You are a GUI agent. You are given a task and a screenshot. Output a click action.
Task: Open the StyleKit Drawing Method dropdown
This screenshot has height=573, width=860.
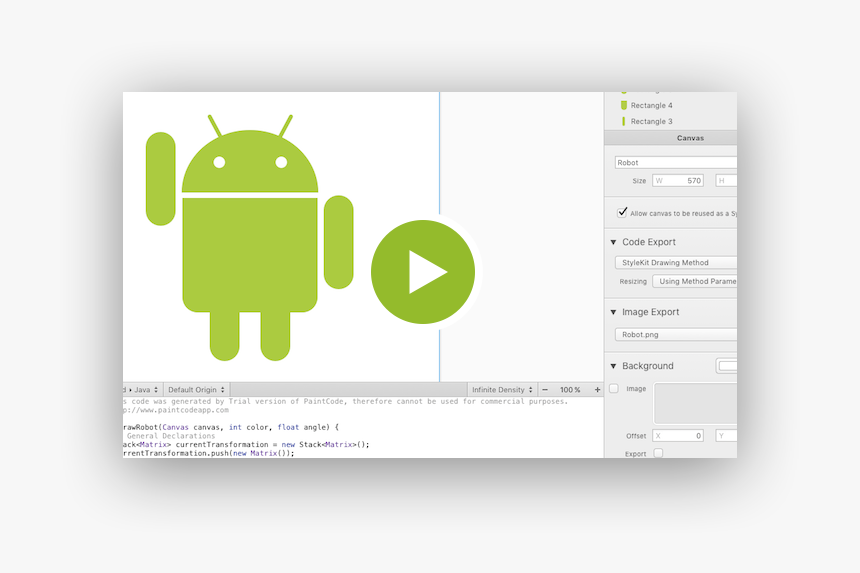[x=676, y=263]
